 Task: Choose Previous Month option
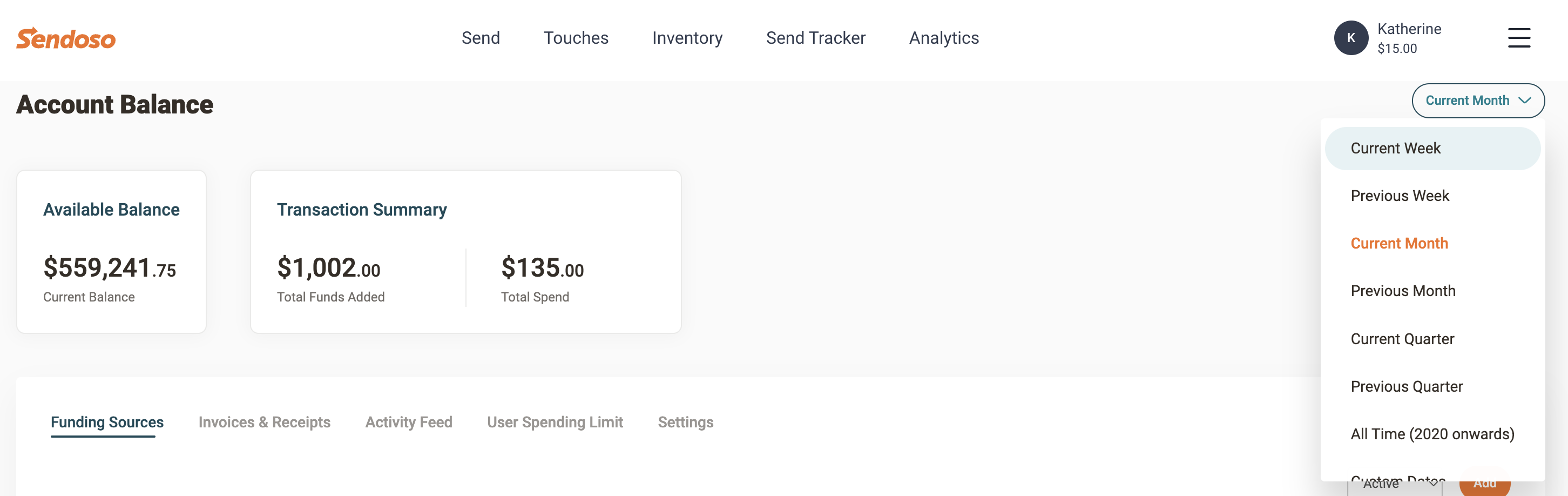click(x=1402, y=291)
